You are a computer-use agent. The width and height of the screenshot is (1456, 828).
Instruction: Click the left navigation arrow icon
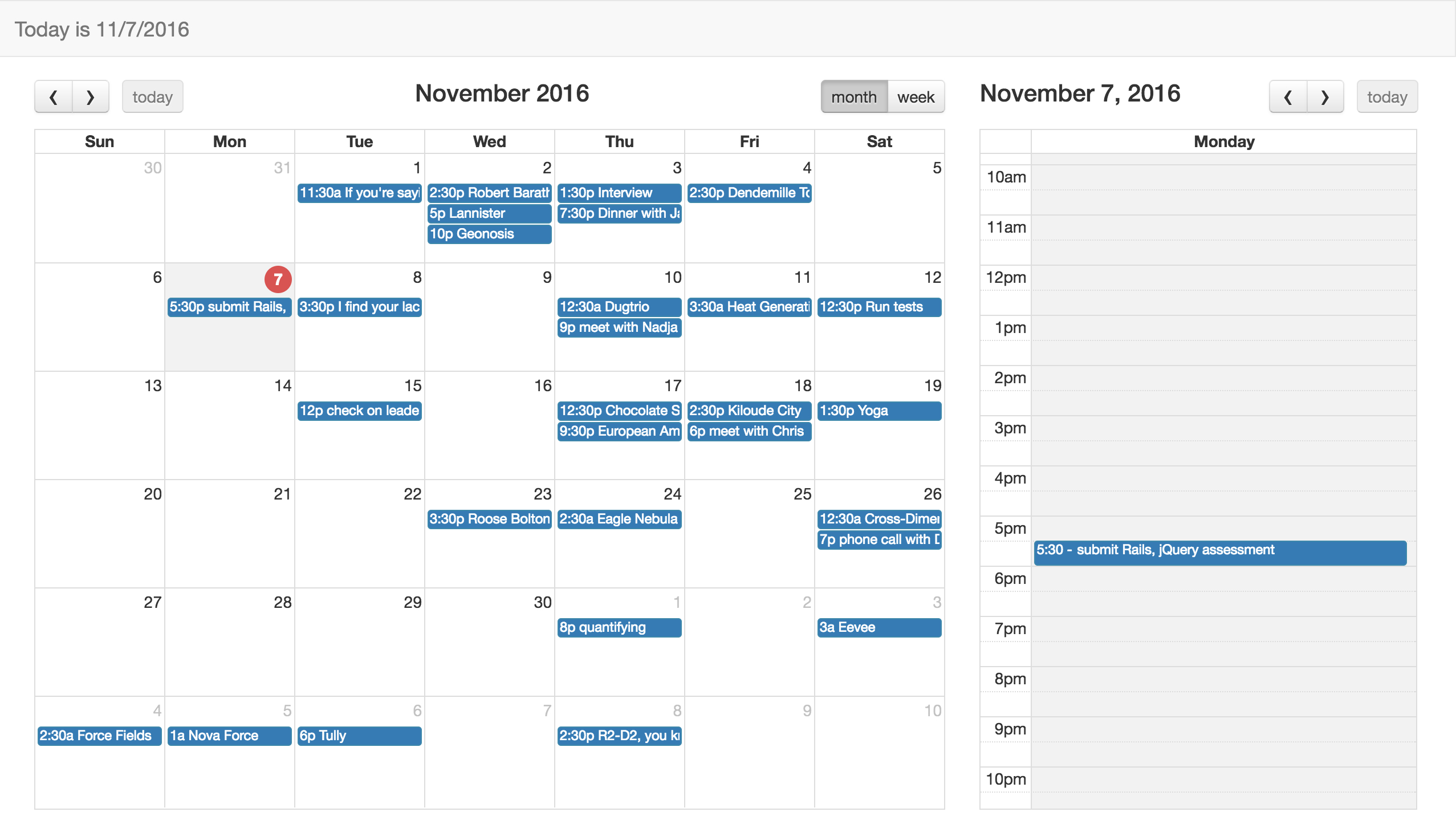pyautogui.click(x=53, y=96)
